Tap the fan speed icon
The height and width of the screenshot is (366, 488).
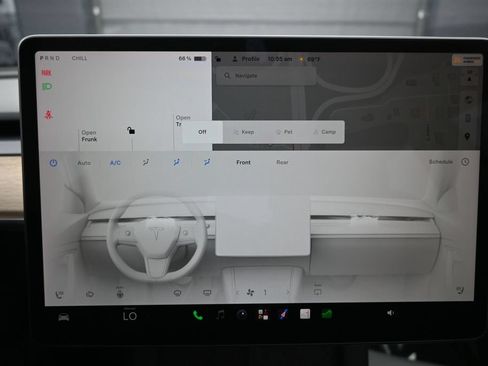click(250, 293)
